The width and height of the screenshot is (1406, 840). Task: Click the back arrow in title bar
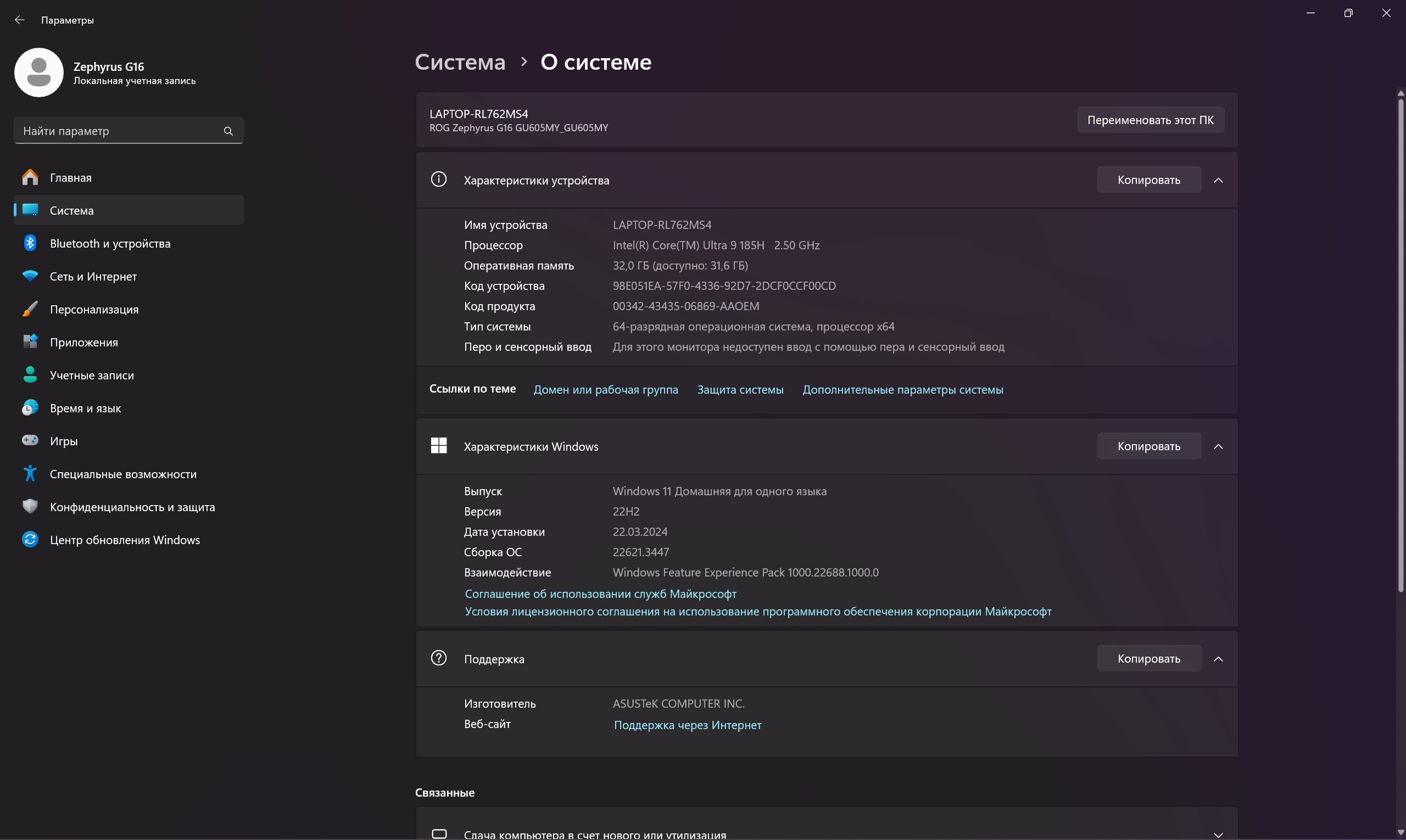pyautogui.click(x=20, y=20)
